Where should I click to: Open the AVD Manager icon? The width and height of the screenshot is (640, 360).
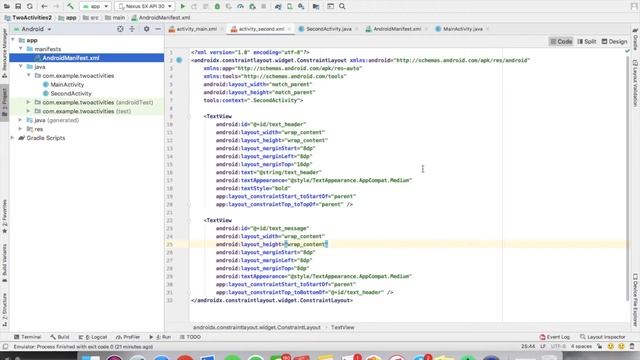(290, 7)
